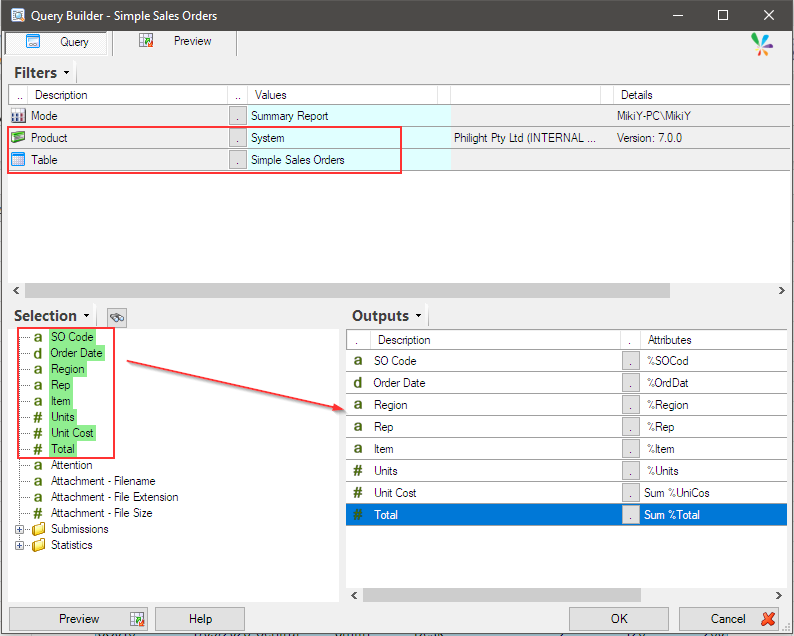Maximize the Query Builder window

723,15
